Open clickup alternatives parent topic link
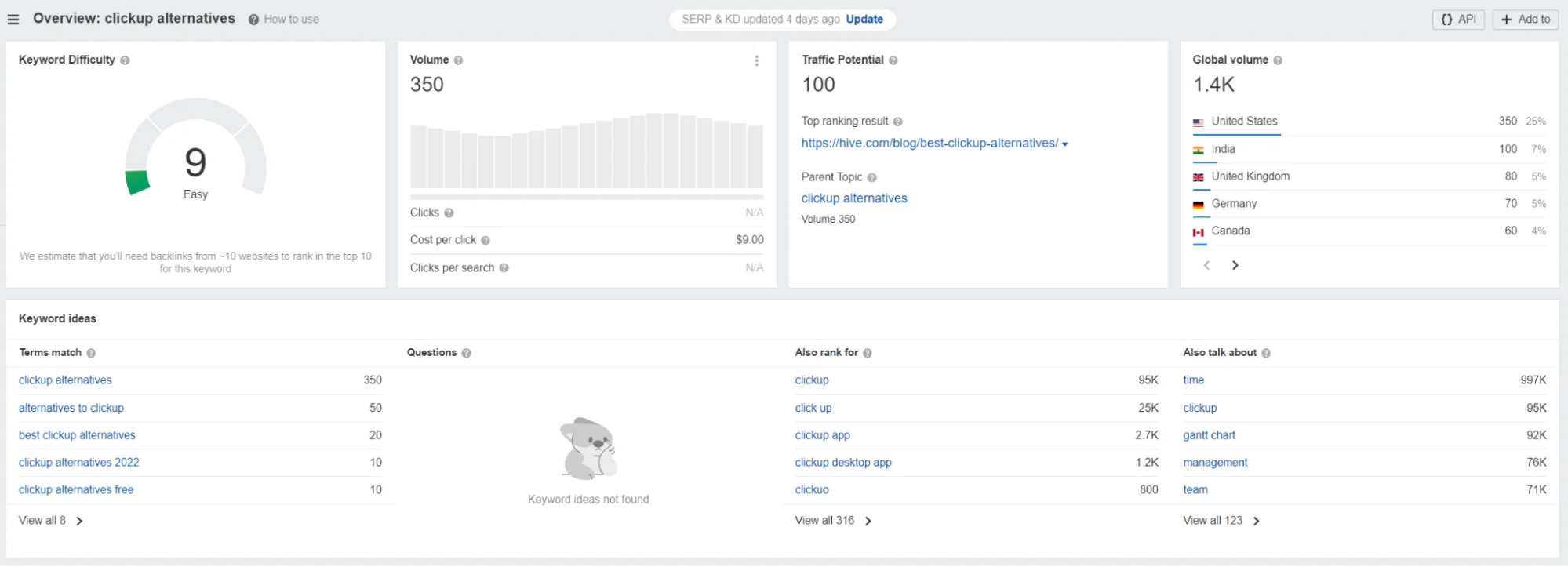Image resolution: width=1568 pixels, height=567 pixels. tap(854, 198)
